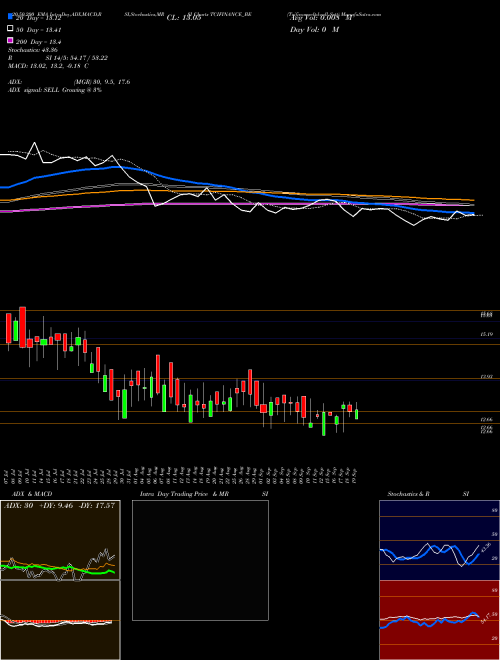Click the magenta 200 Day legend swatch
Viewport: 500px width, 660px height.
(10, 40)
